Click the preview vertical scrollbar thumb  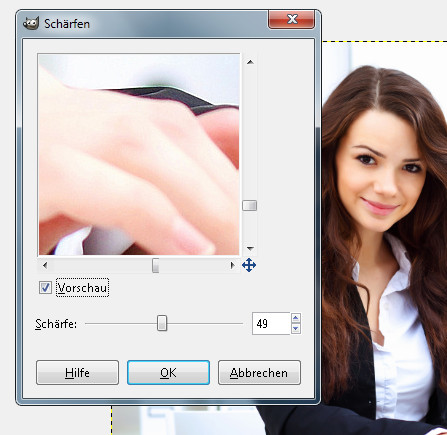249,205
